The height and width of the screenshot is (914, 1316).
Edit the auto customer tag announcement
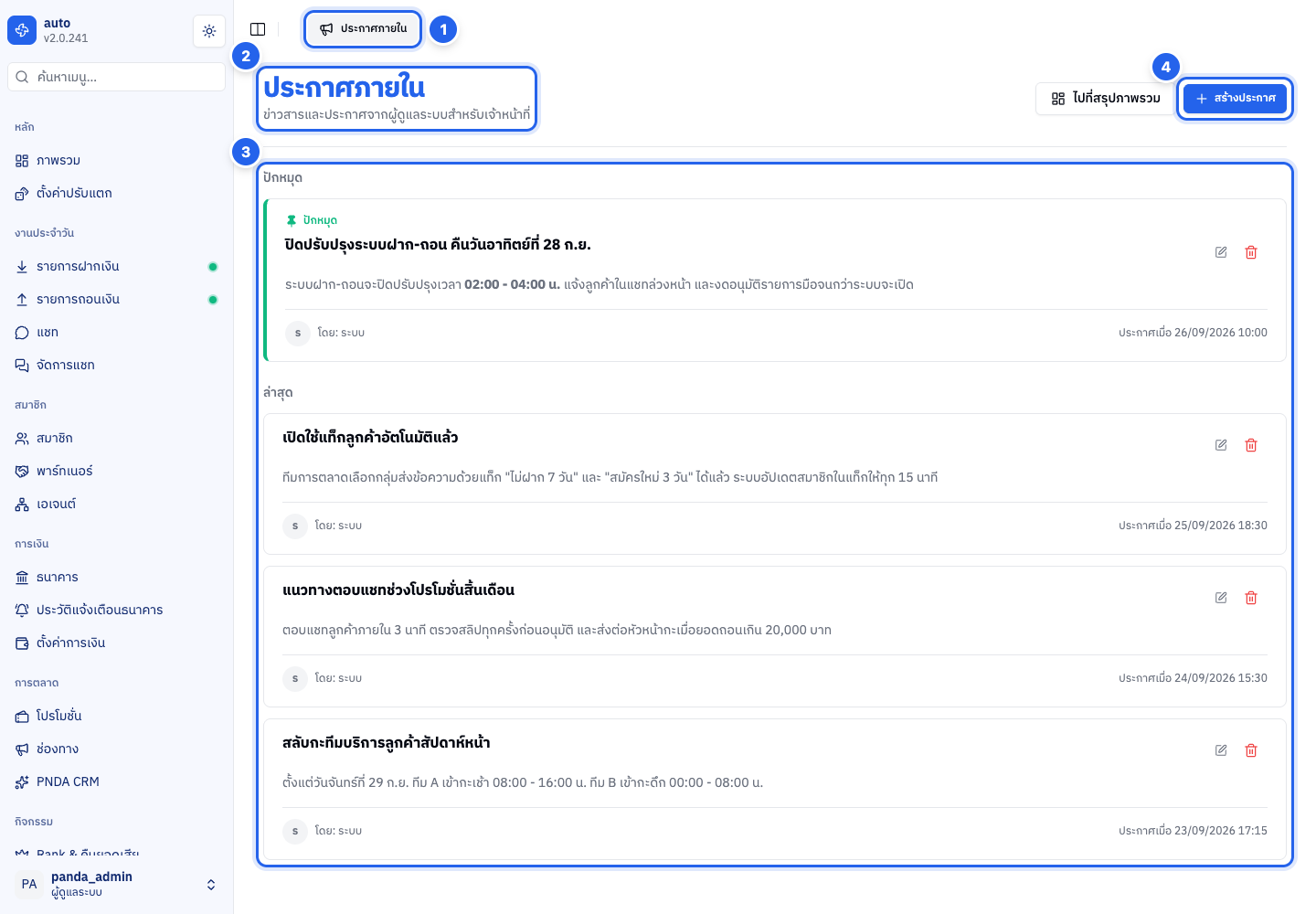coord(1221,445)
